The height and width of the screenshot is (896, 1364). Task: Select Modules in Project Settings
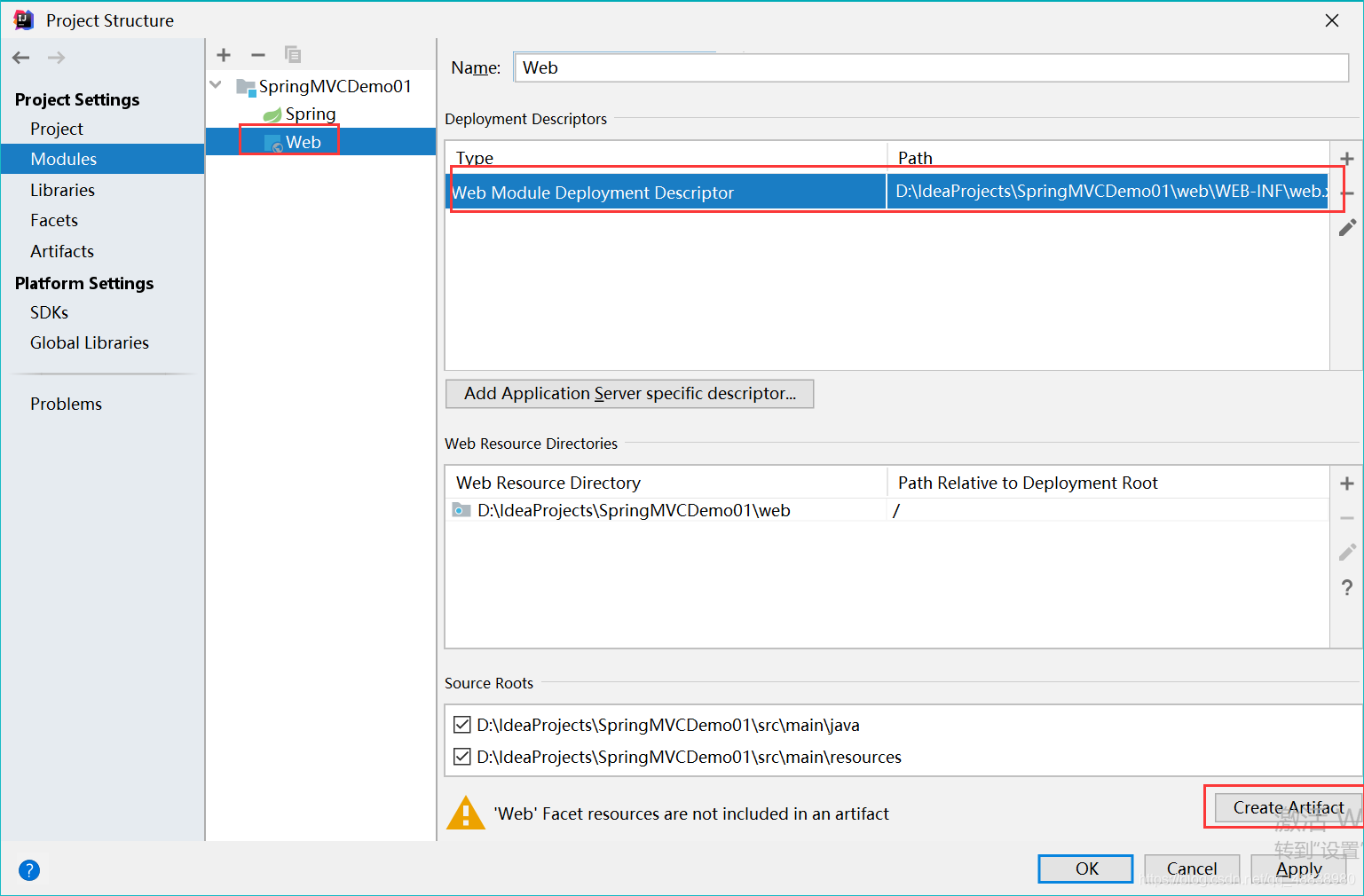(x=63, y=159)
